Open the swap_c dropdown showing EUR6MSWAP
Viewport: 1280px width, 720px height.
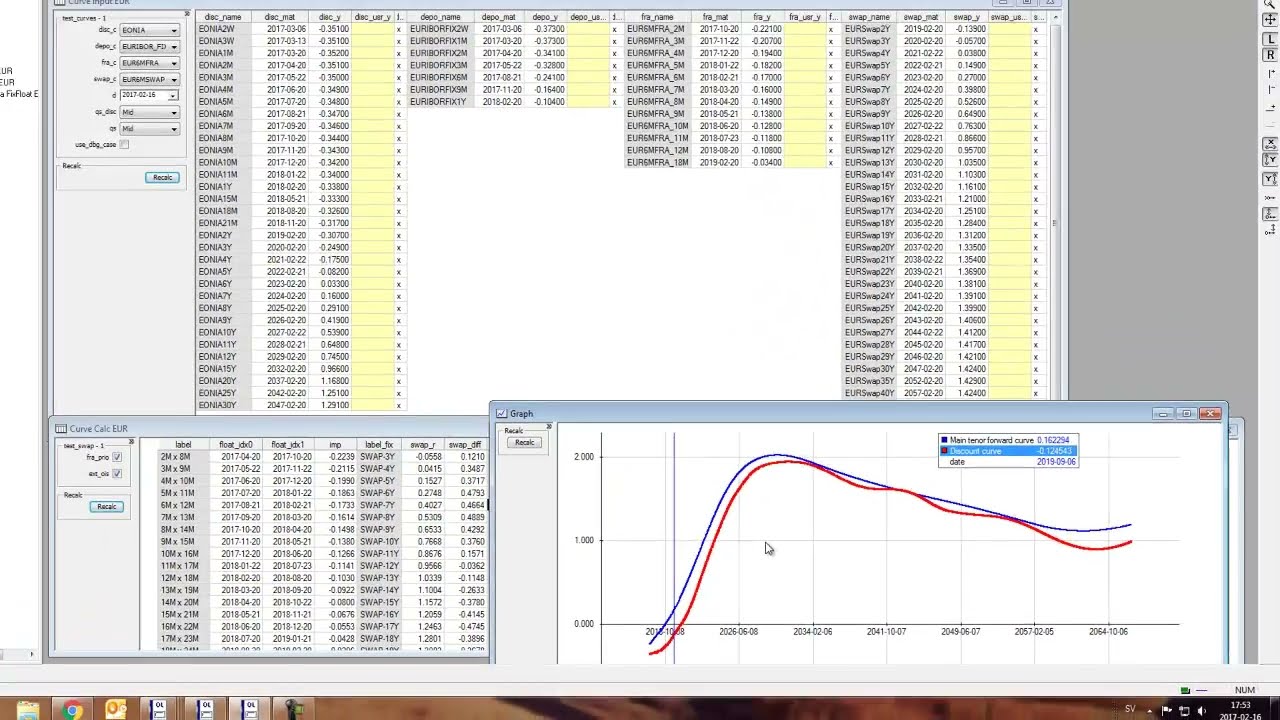149,79
